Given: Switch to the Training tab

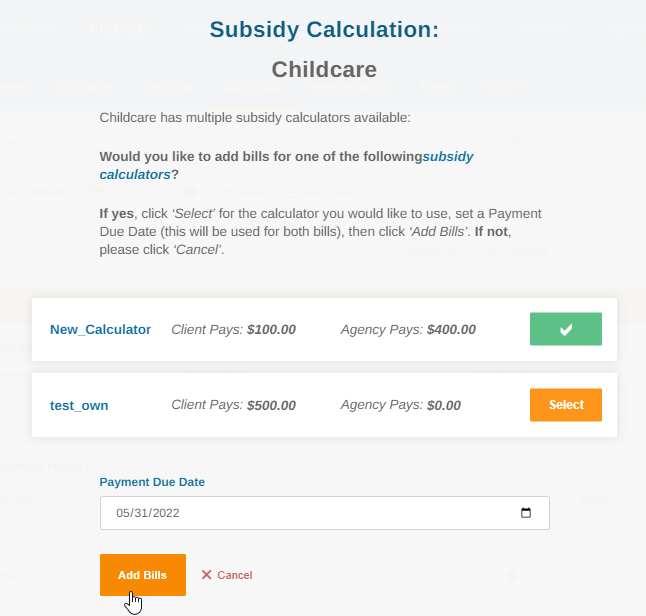Looking at the screenshot, I should 169,86.
